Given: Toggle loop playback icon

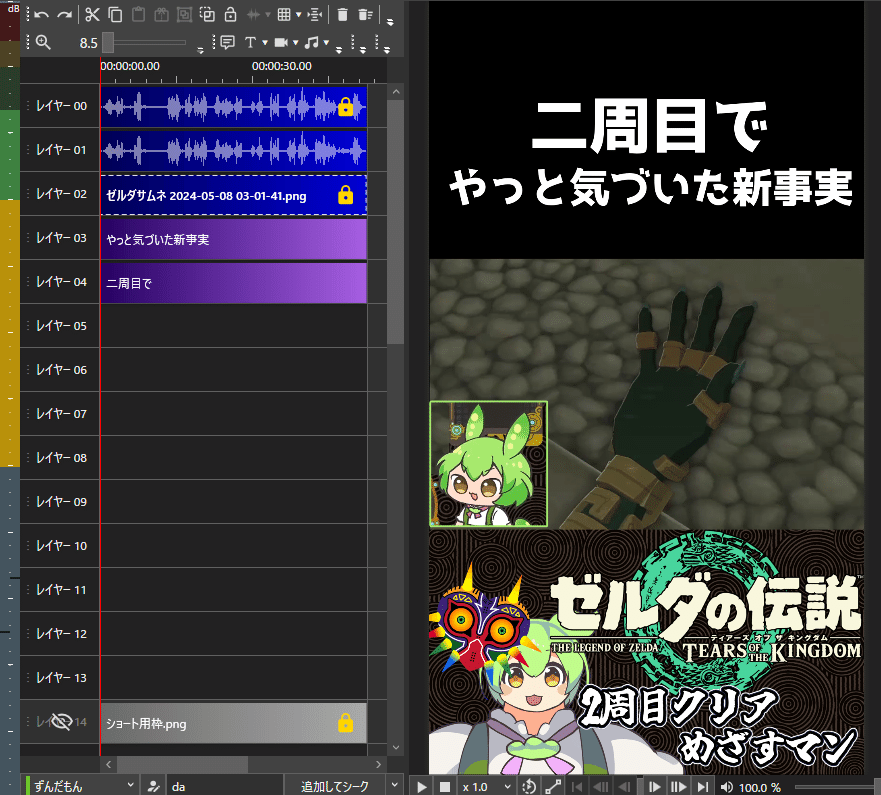Looking at the screenshot, I should coord(528,787).
